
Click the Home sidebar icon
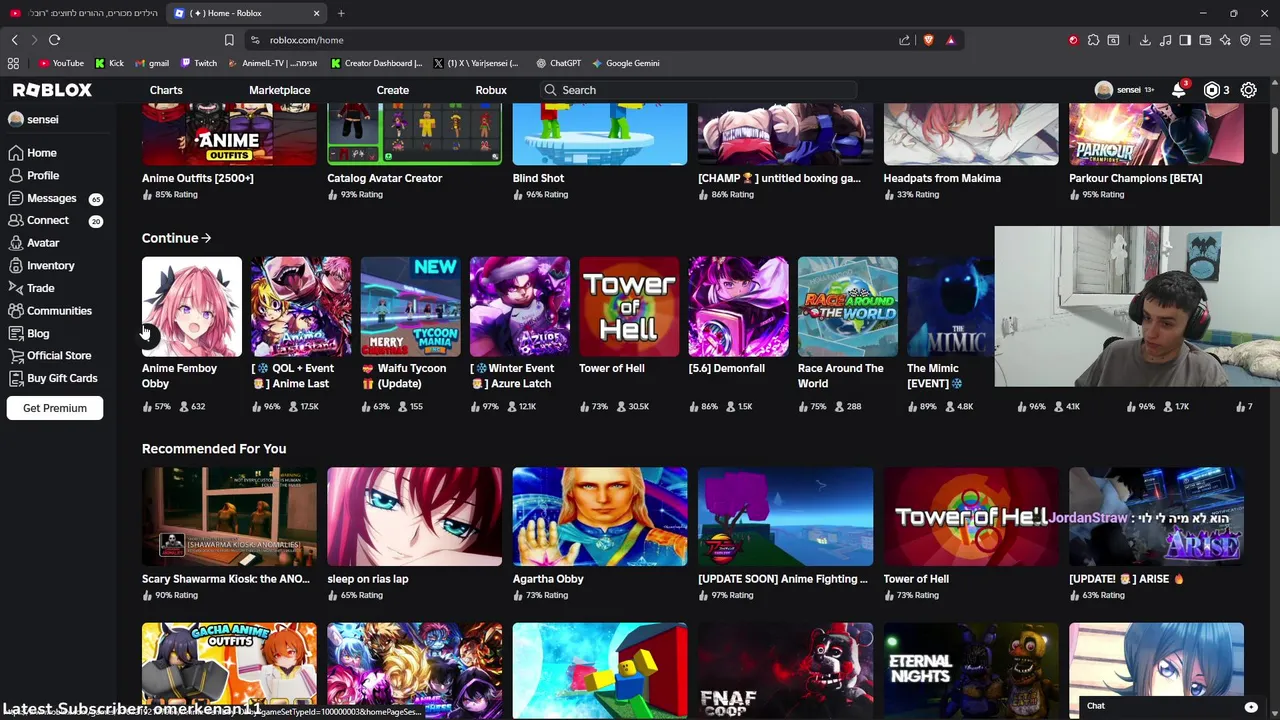15,153
